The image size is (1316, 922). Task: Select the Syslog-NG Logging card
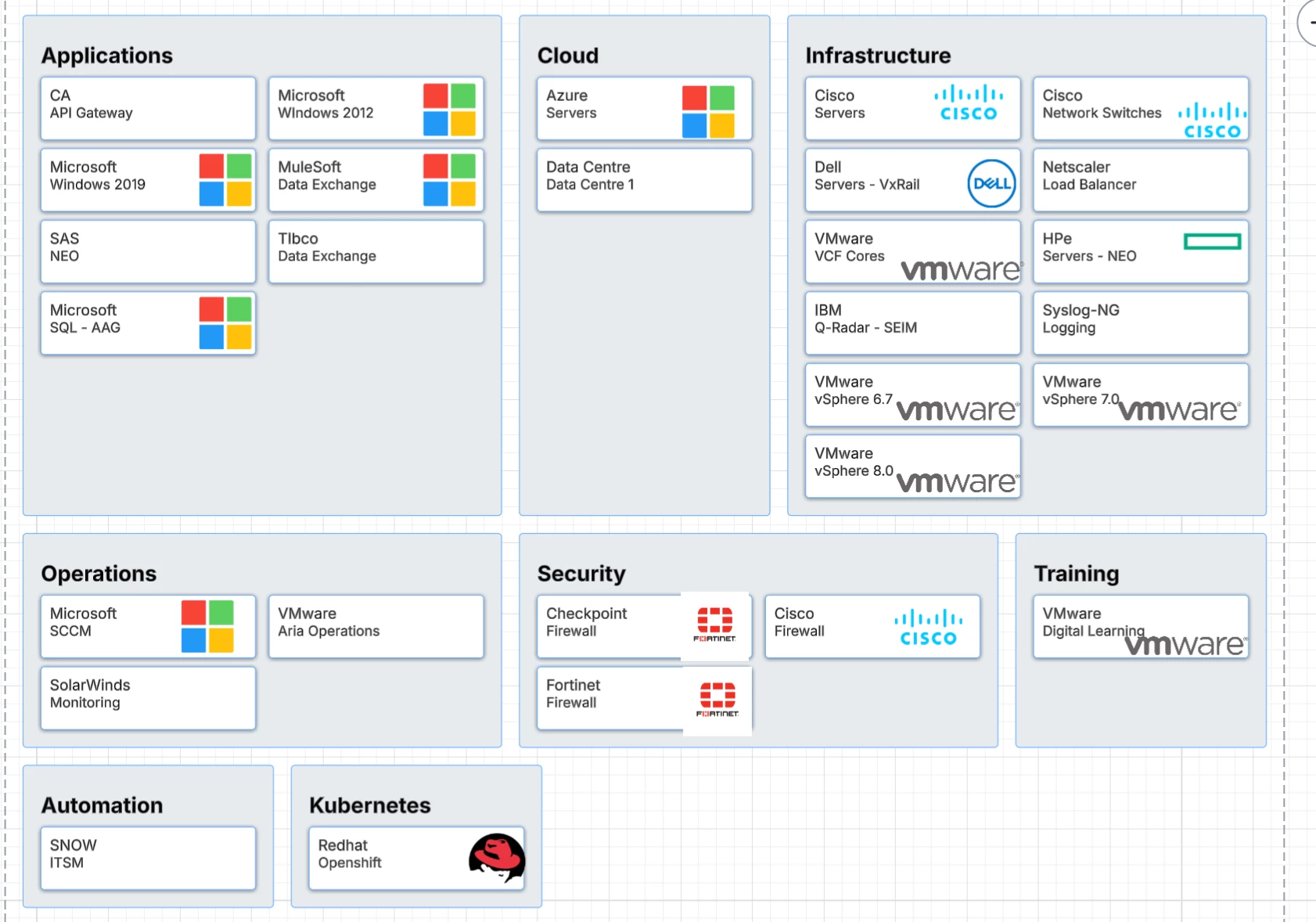tap(1141, 323)
